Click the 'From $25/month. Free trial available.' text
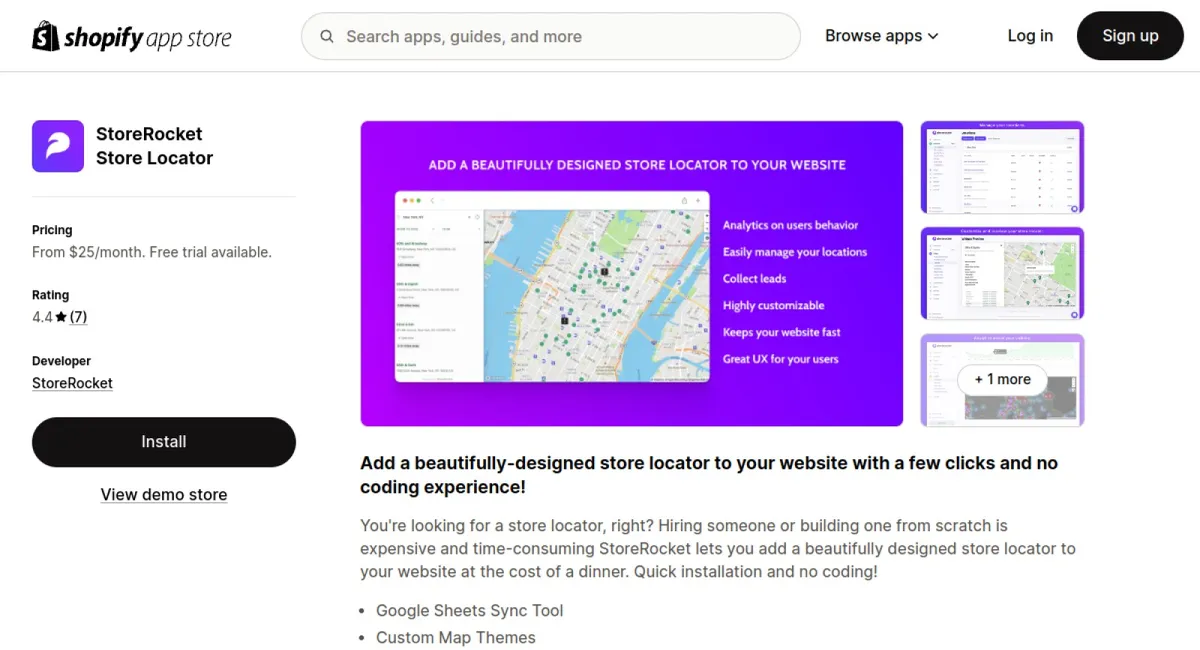This screenshot has width=1200, height=650. click(152, 252)
